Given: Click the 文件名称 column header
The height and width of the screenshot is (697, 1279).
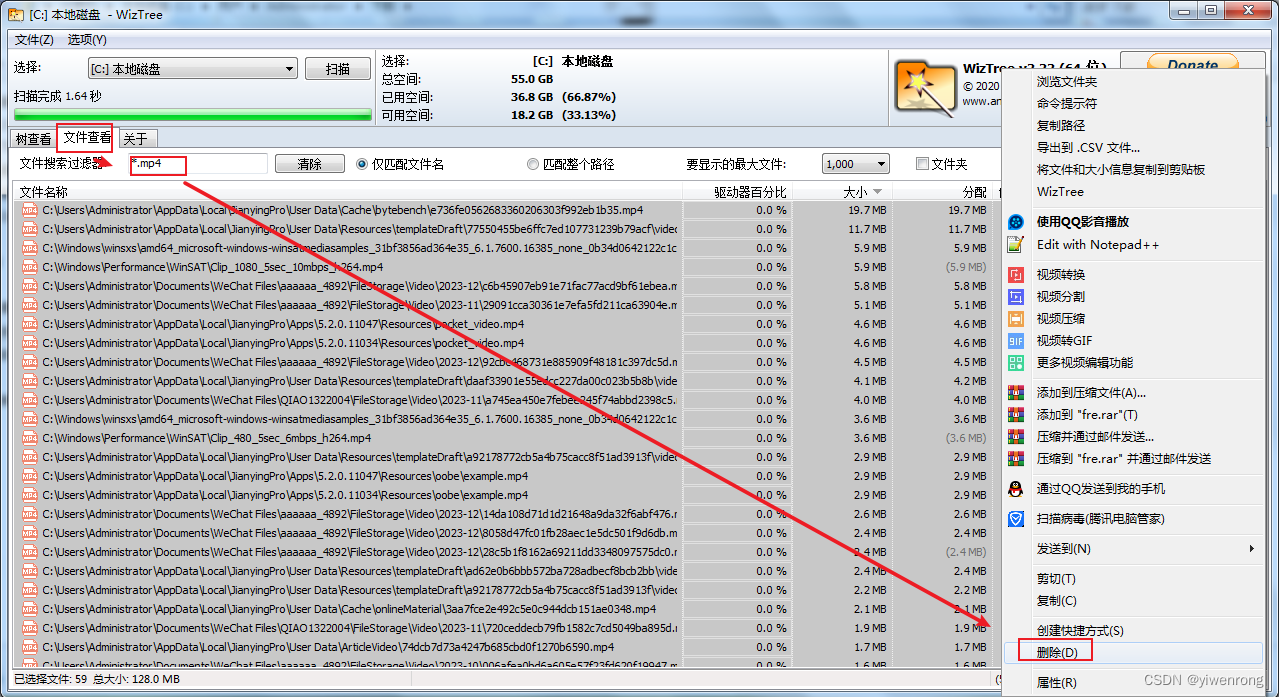Looking at the screenshot, I should 349,192.
